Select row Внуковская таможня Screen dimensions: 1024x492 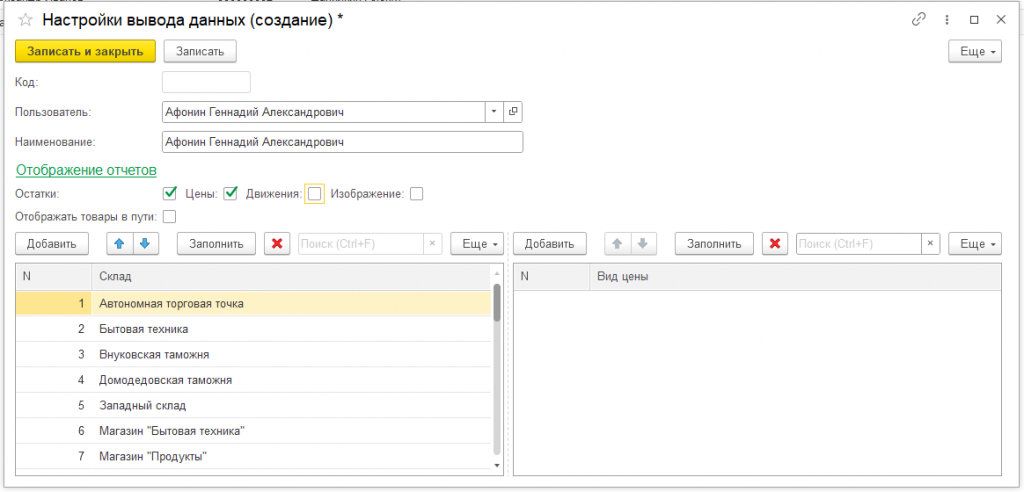click(253, 354)
